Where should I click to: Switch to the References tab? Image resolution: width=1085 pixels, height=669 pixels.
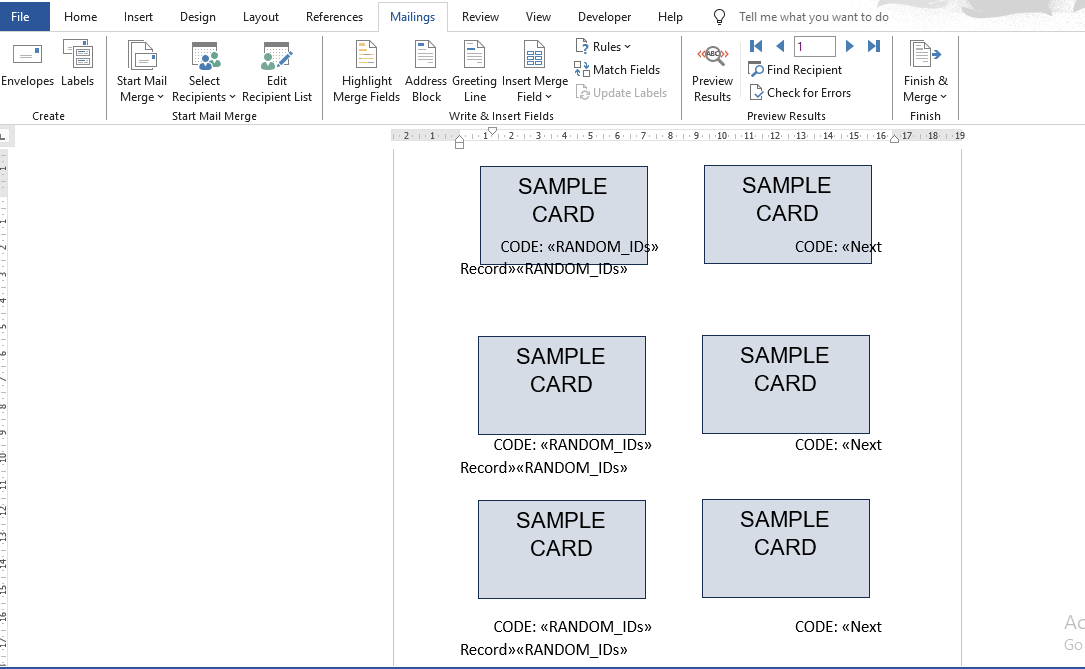click(334, 17)
